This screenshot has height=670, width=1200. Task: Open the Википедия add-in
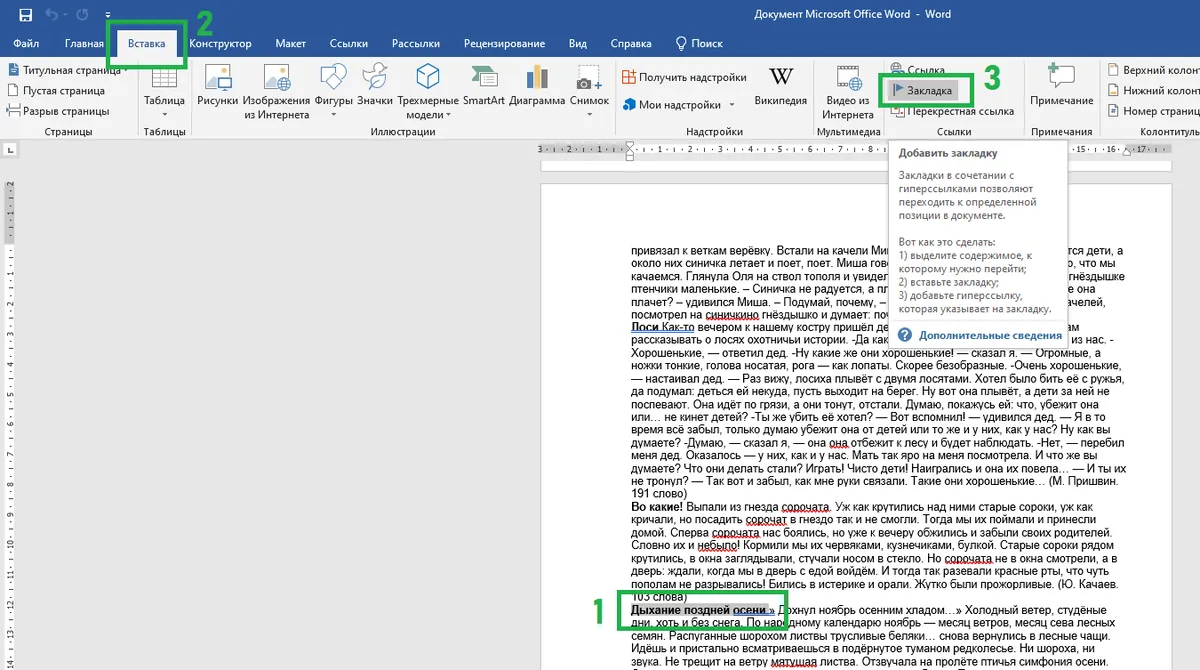click(781, 86)
